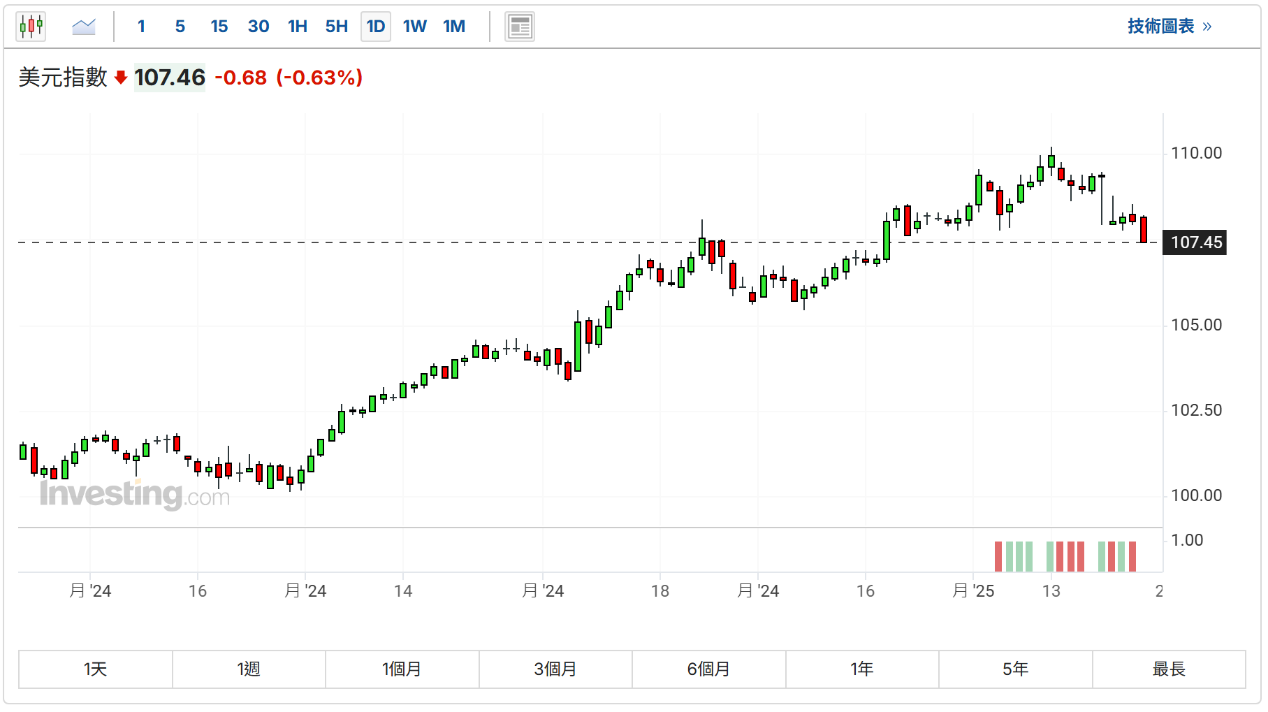
Task: Click the red down arrow beside 美元指數
Action: coord(121,78)
